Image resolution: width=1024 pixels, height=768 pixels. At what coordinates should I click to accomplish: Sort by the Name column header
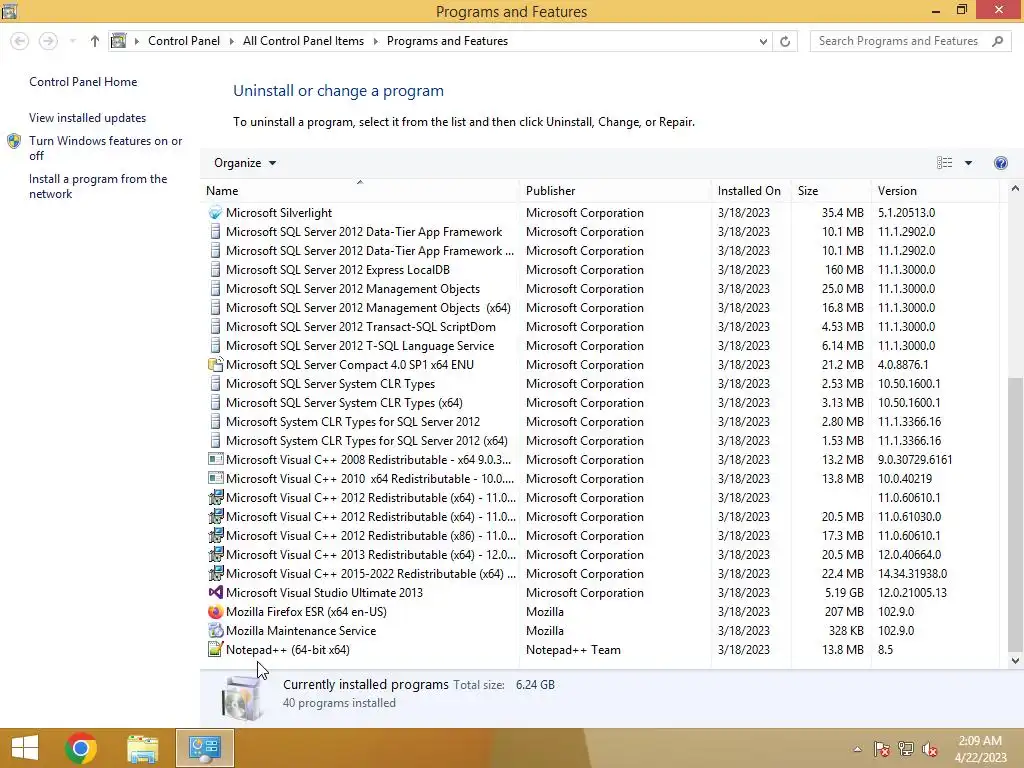360,191
